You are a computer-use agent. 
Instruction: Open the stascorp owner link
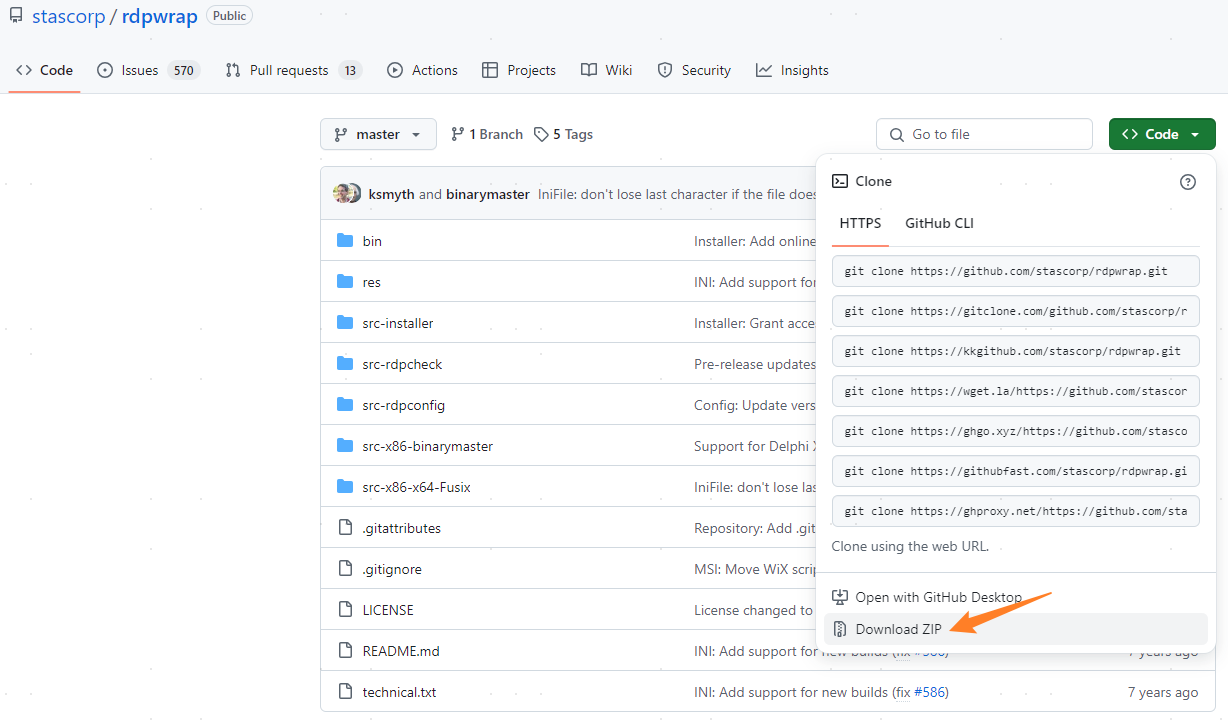coord(69,17)
